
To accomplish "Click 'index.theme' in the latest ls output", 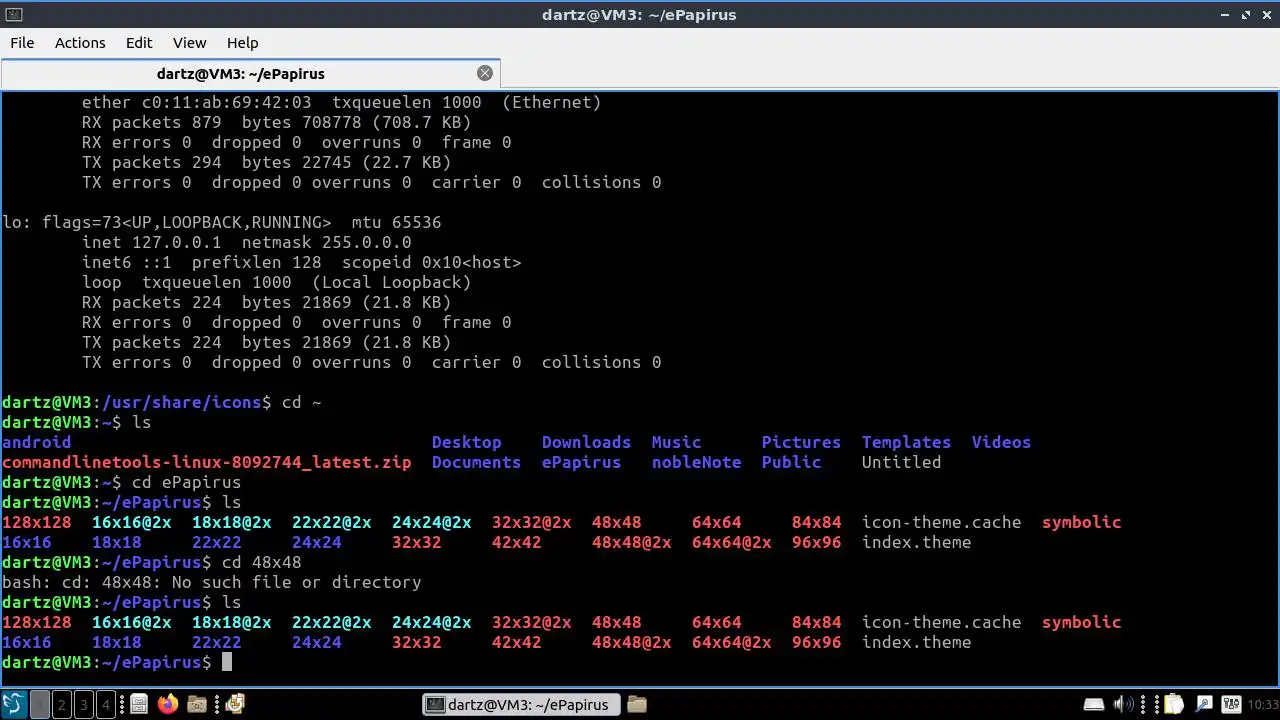I will click(x=917, y=642).
